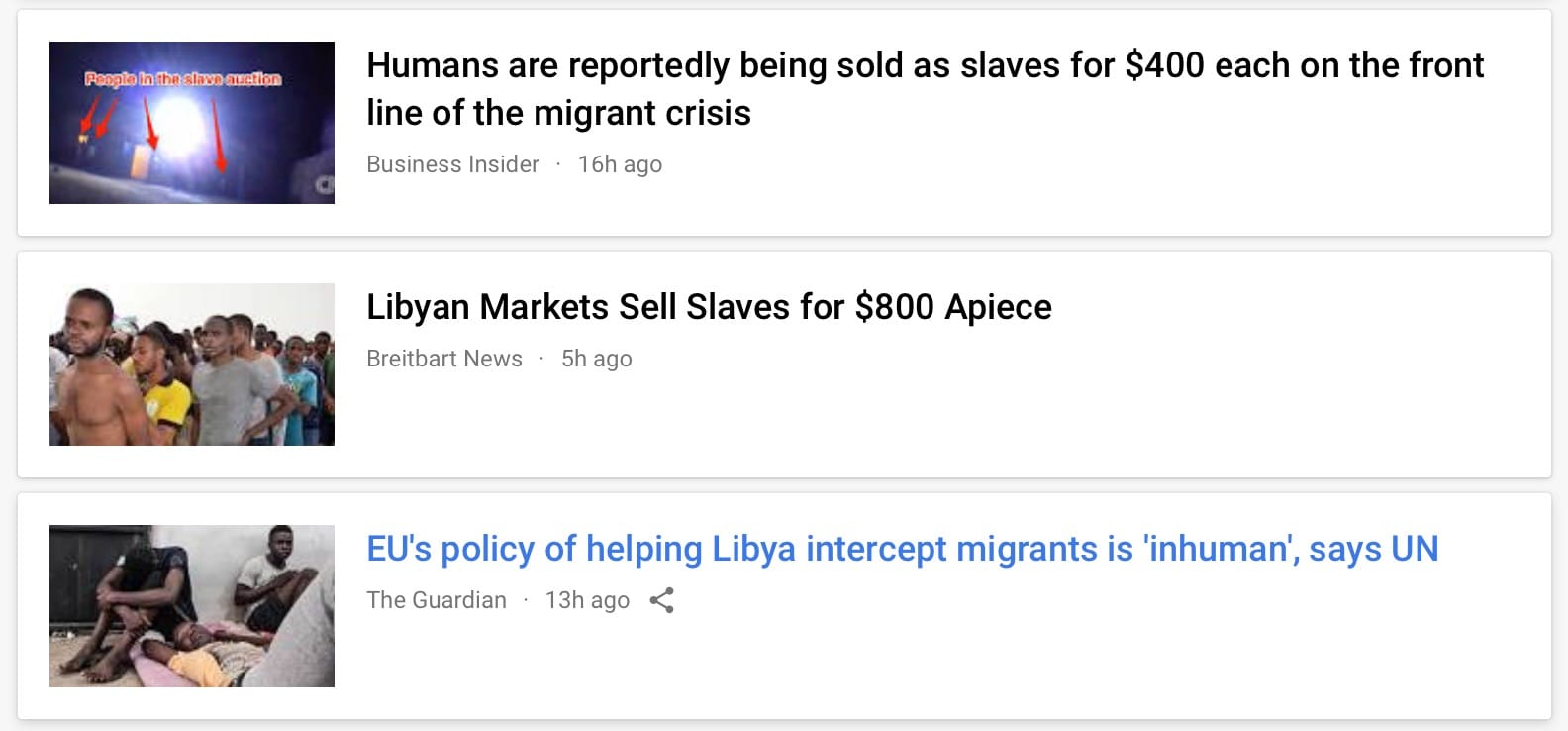Click the '5h ago' timestamp

596,359
